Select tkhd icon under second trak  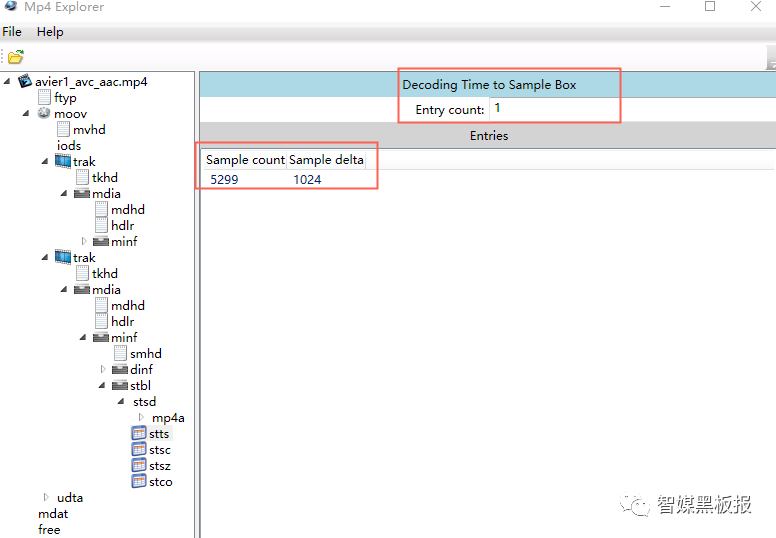tap(82, 273)
